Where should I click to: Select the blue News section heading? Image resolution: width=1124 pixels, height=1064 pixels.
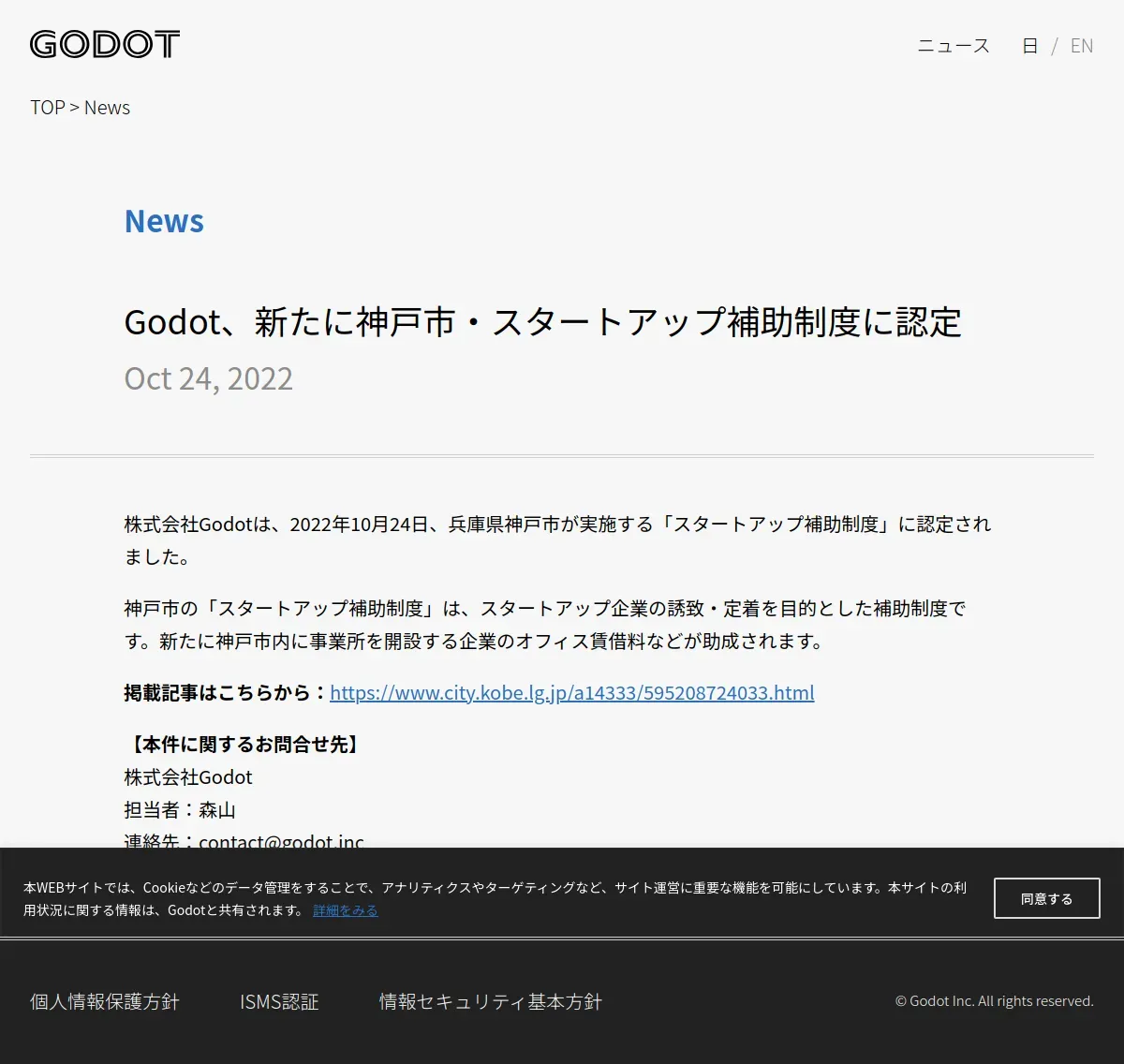tap(164, 221)
